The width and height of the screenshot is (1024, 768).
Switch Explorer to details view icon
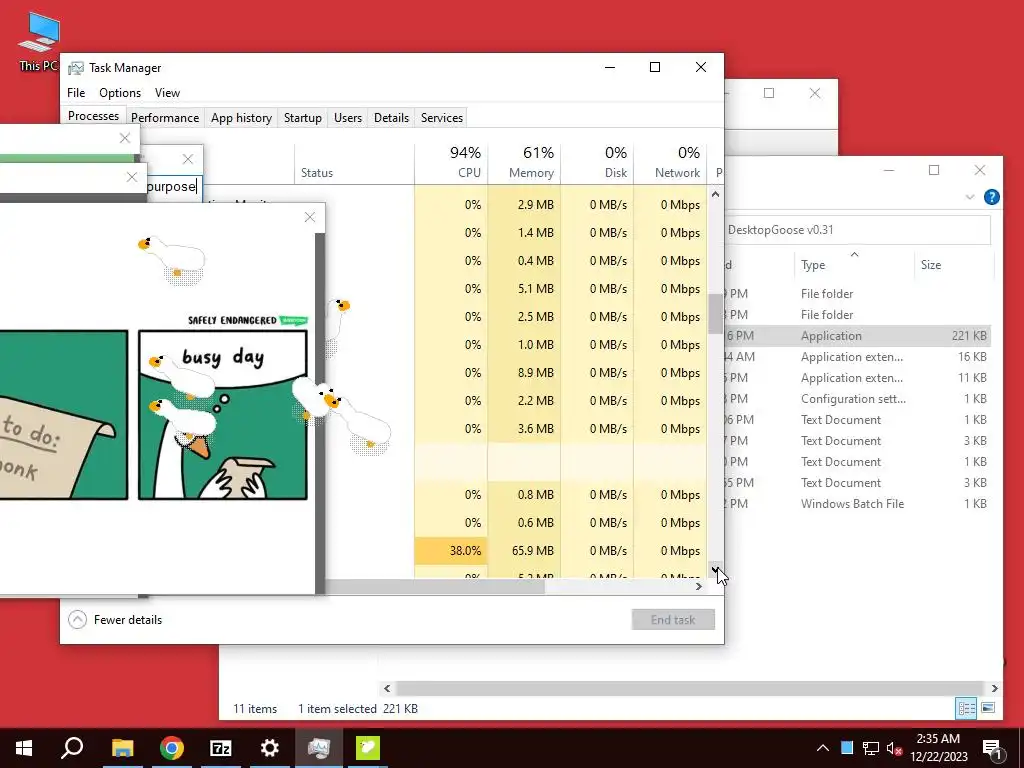point(966,708)
